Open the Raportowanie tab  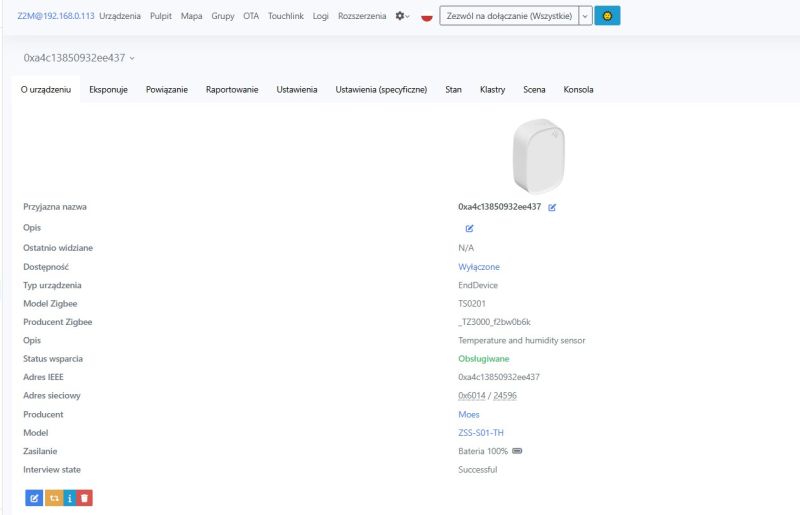coord(232,89)
